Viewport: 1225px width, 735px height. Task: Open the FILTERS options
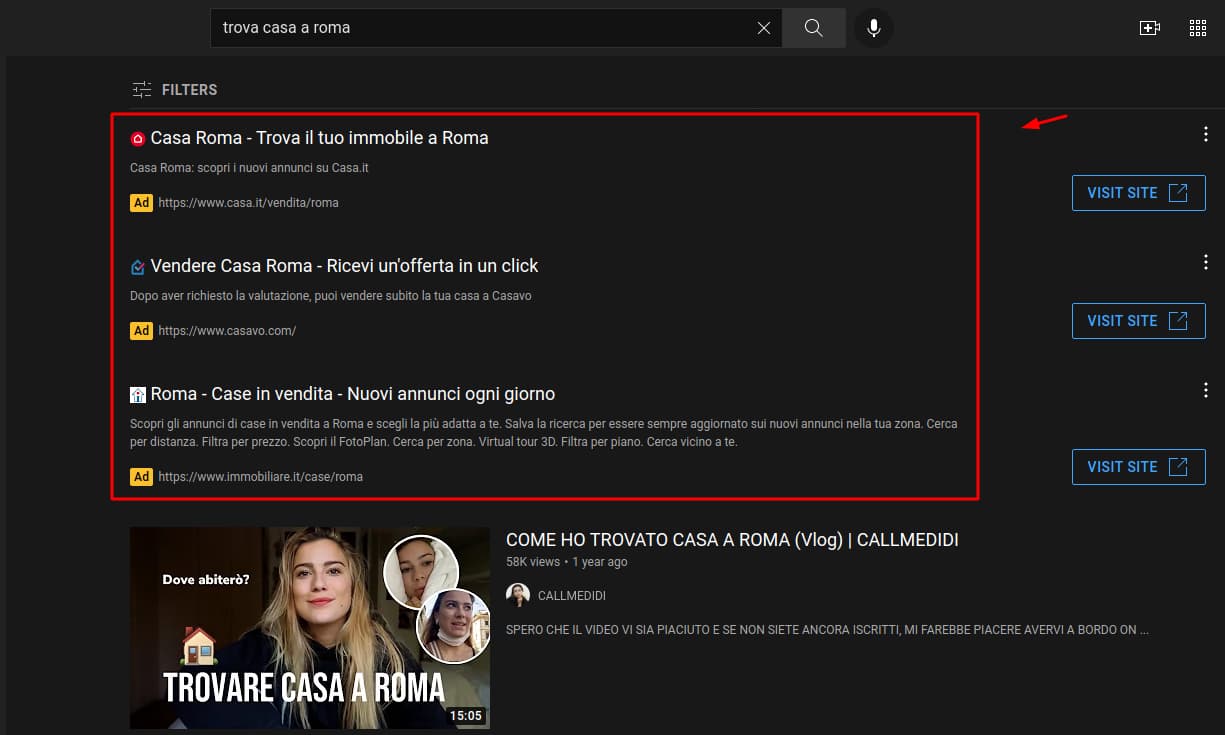[x=175, y=90]
